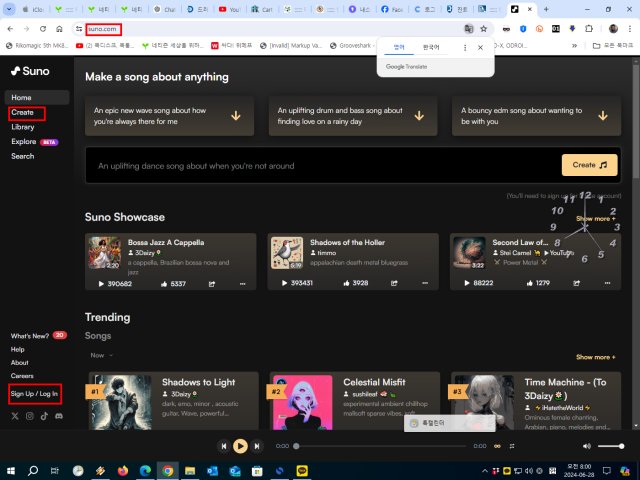Show more Trending songs
This screenshot has height=480, width=640.
(596, 357)
